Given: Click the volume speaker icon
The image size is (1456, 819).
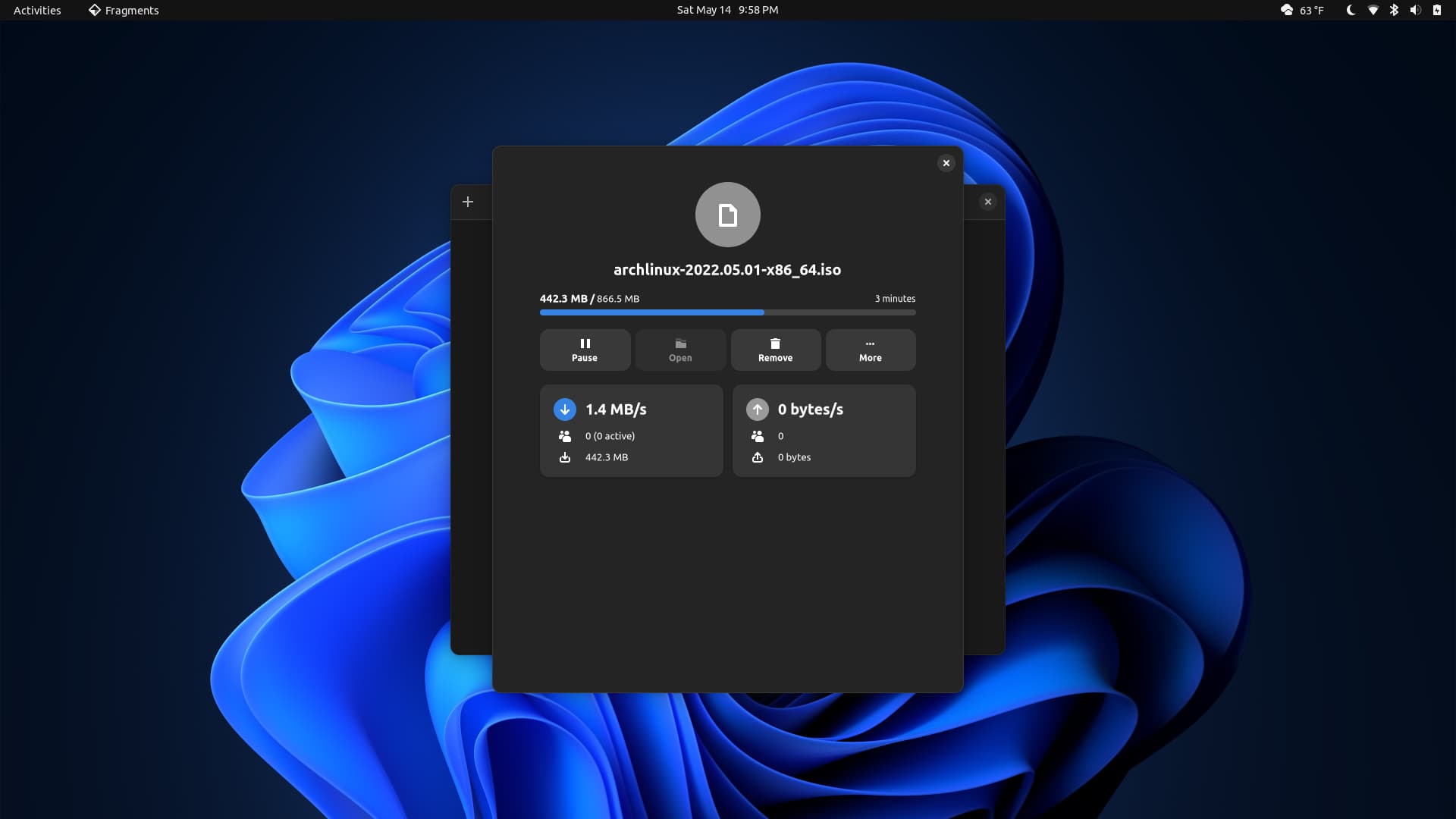Looking at the screenshot, I should 1415,10.
